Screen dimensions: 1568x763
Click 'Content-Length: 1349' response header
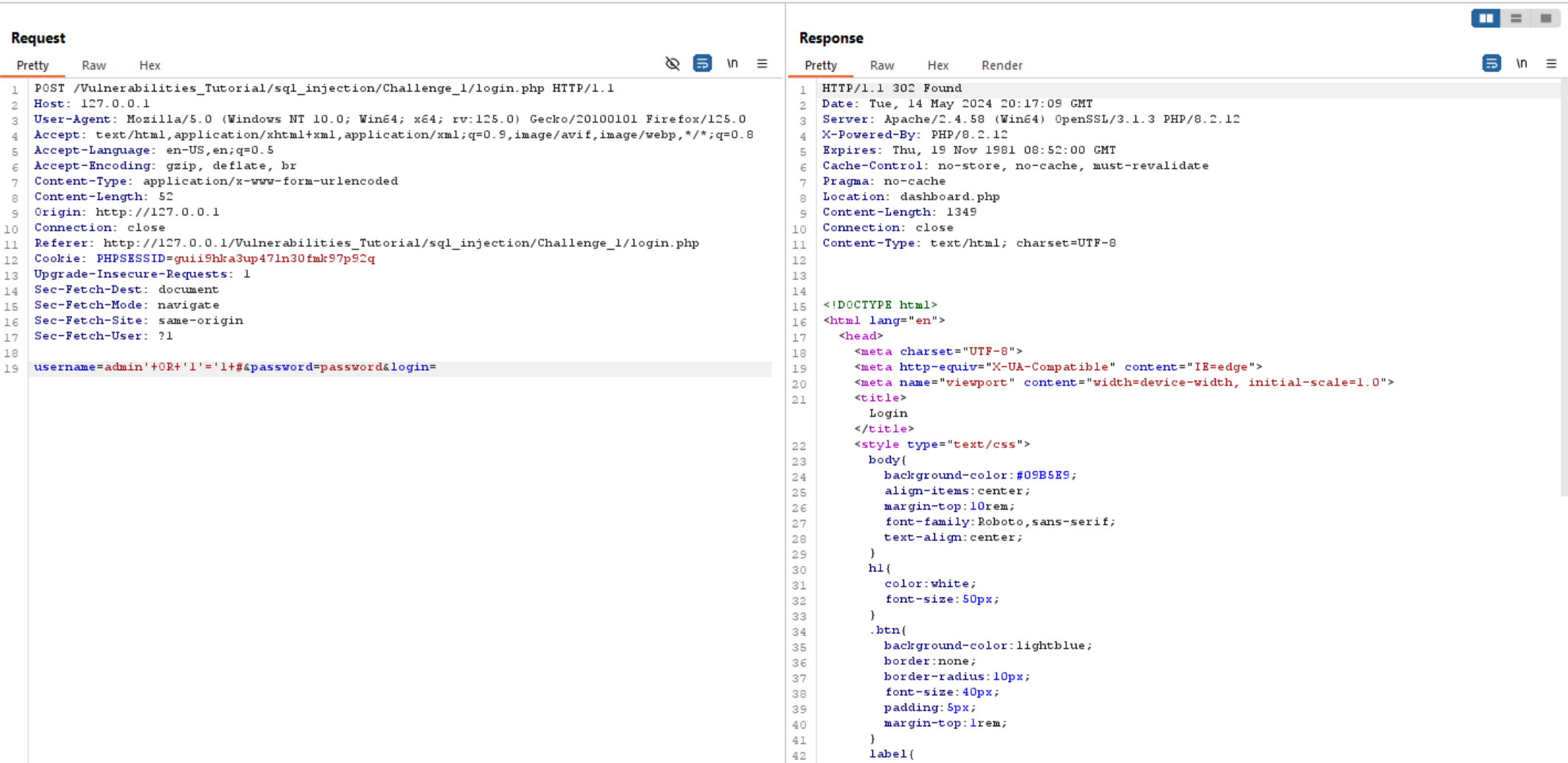pyautogui.click(x=899, y=212)
